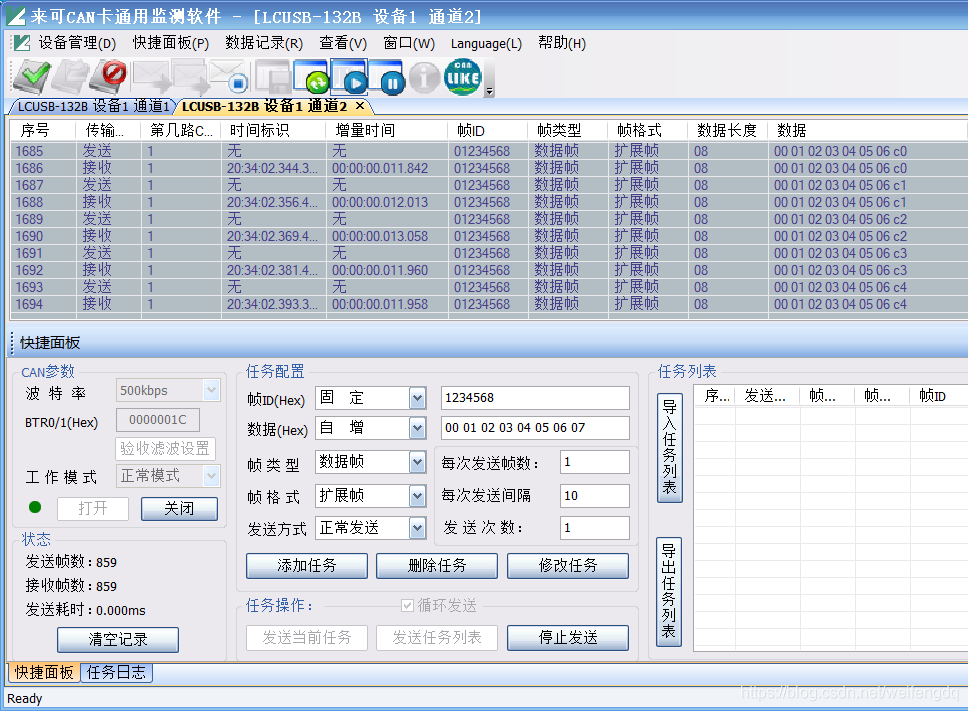This screenshot has height=711, width=968.
Task: Click the red prohibited stop-device icon
Action: point(109,77)
